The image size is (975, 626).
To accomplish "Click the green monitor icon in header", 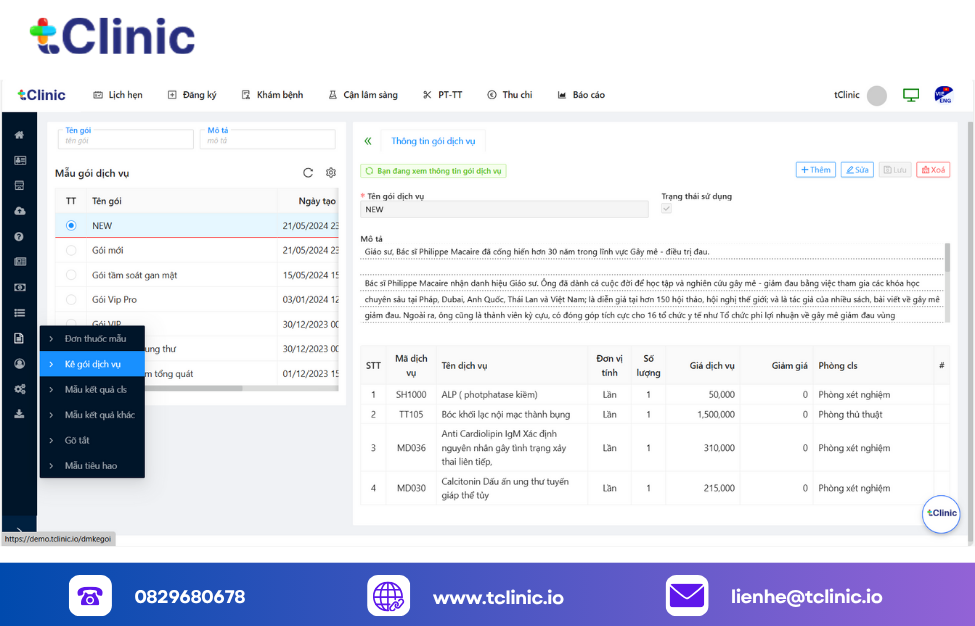I will 911,95.
